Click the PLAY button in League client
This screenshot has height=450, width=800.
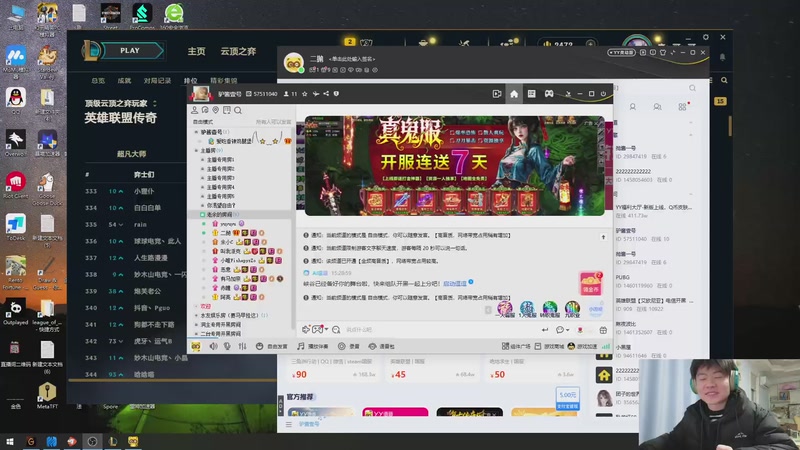click(x=130, y=51)
